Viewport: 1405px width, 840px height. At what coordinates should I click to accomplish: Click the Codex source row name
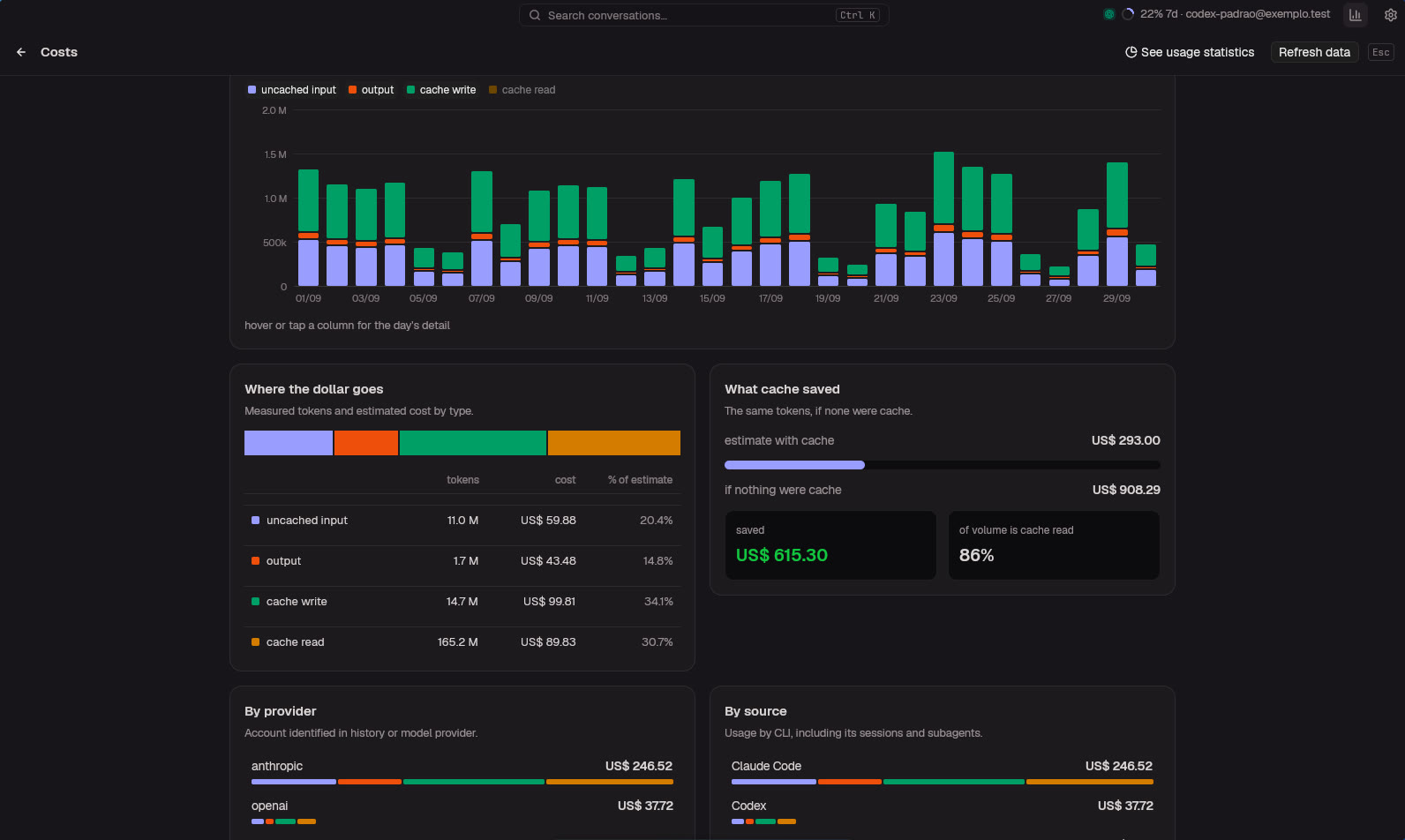(748, 806)
